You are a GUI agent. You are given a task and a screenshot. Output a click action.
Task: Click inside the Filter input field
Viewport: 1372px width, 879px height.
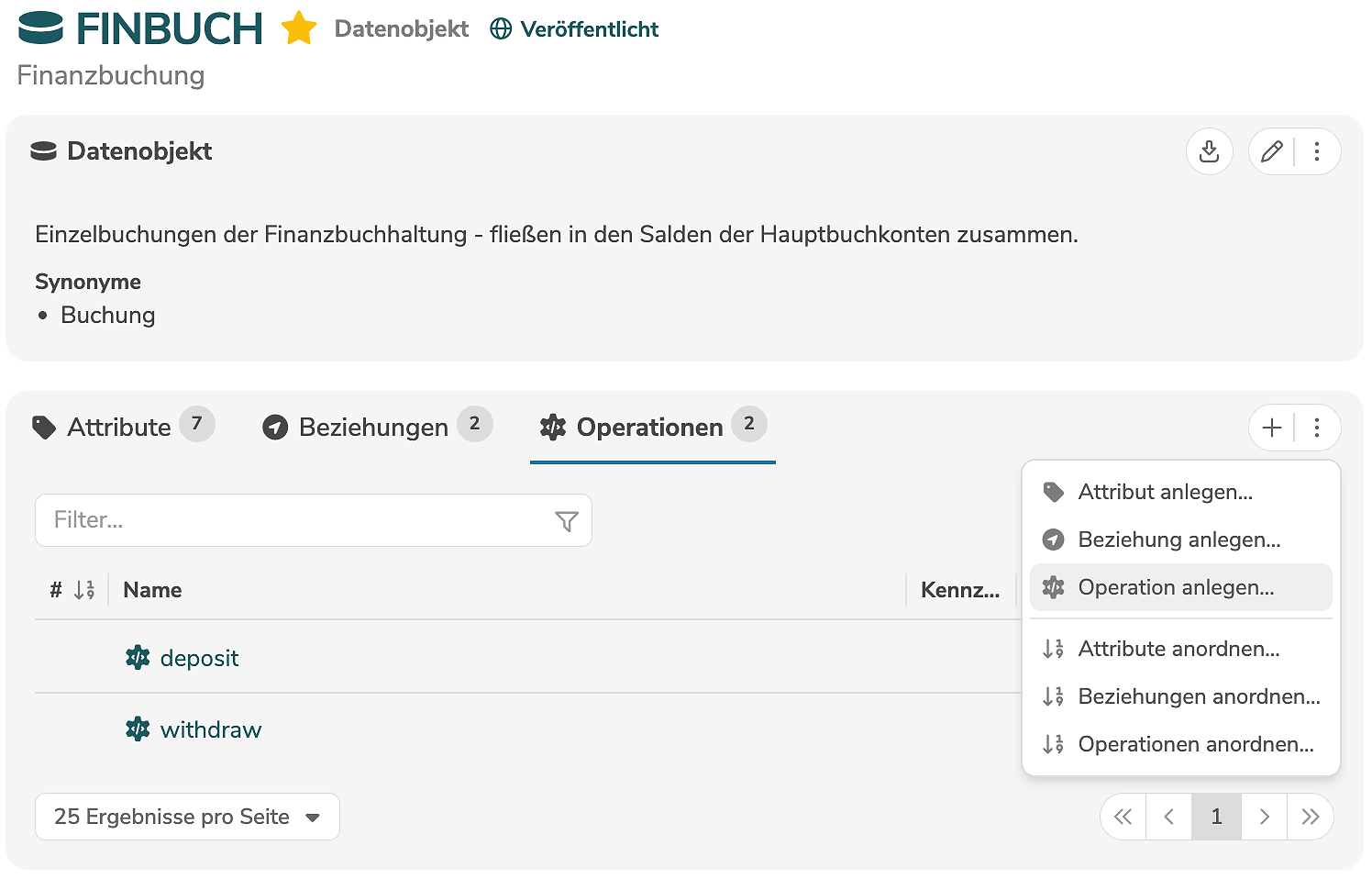pos(275,520)
